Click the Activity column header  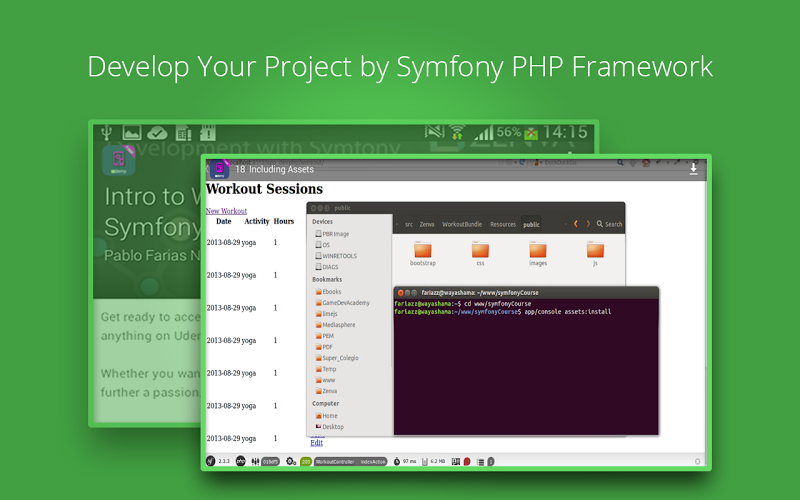[257, 221]
